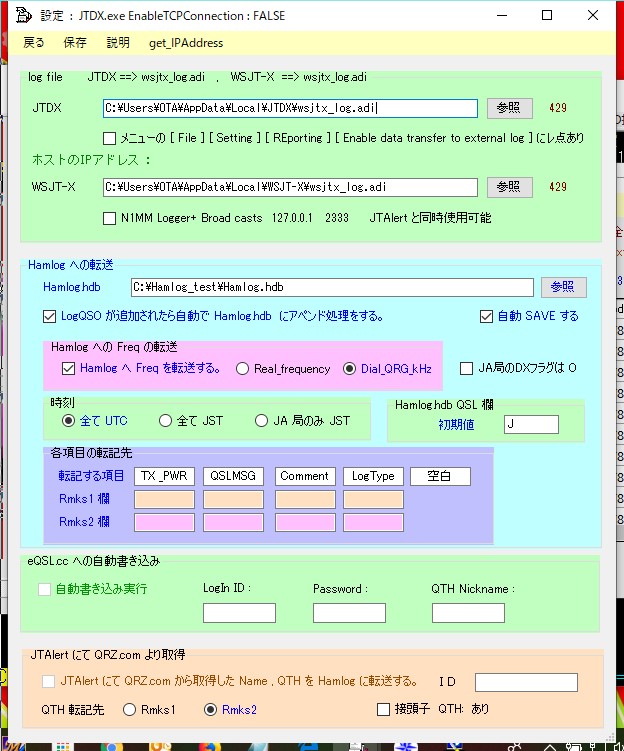Toggle the 接頭子 QTH: あり checkbox
The height and width of the screenshot is (751, 624).
384,709
